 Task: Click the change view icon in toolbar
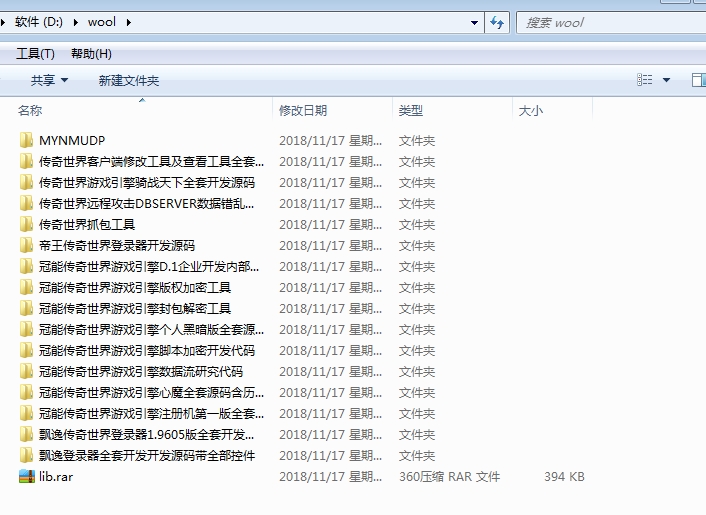(645, 80)
